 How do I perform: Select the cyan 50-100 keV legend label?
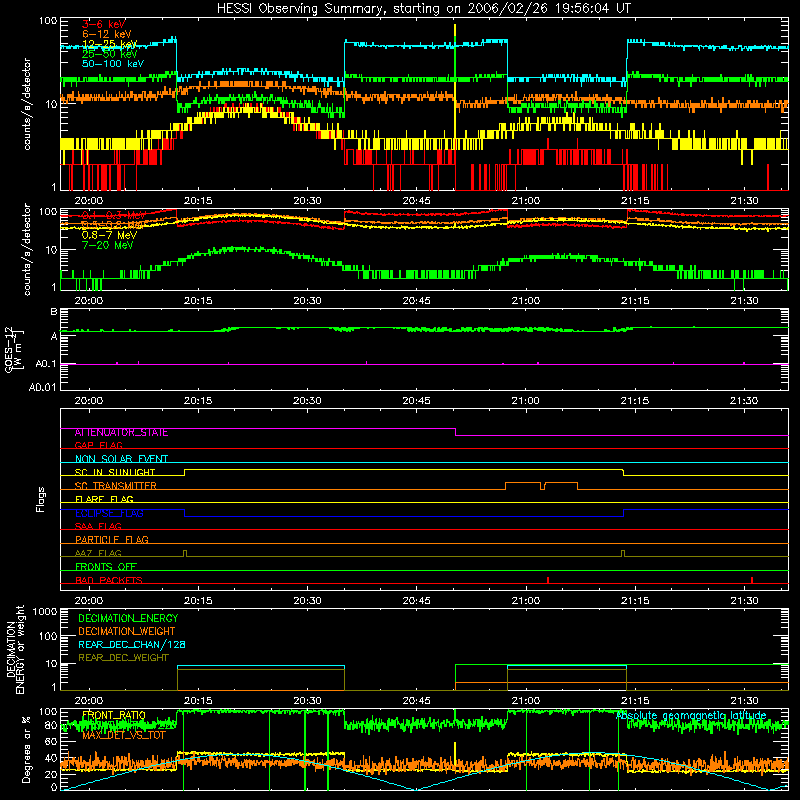[113, 64]
